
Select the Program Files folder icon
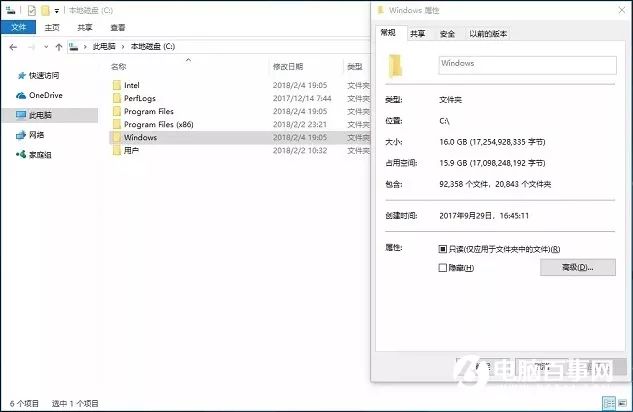(117, 111)
